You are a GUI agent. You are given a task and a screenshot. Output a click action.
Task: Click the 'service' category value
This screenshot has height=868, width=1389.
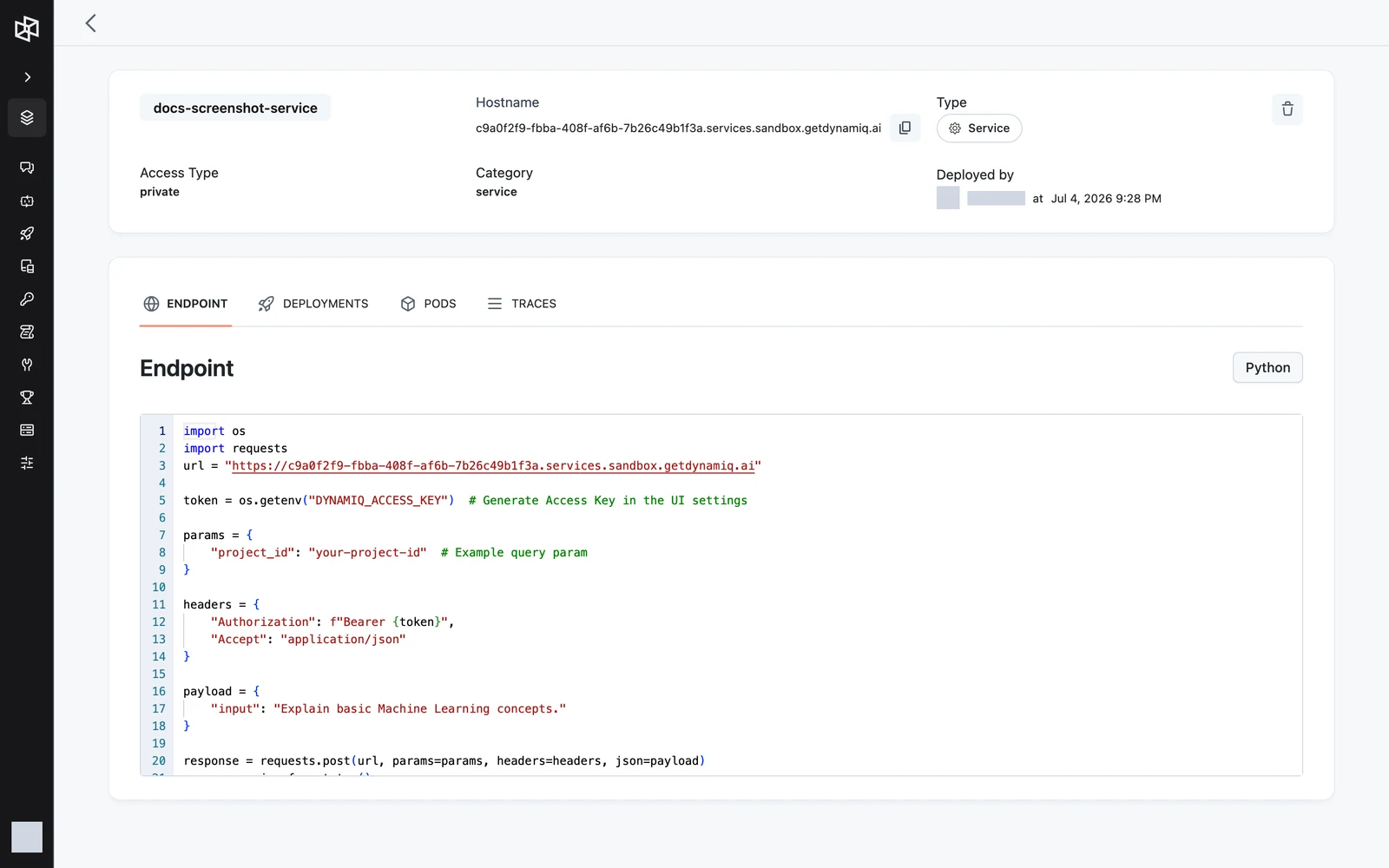497,192
